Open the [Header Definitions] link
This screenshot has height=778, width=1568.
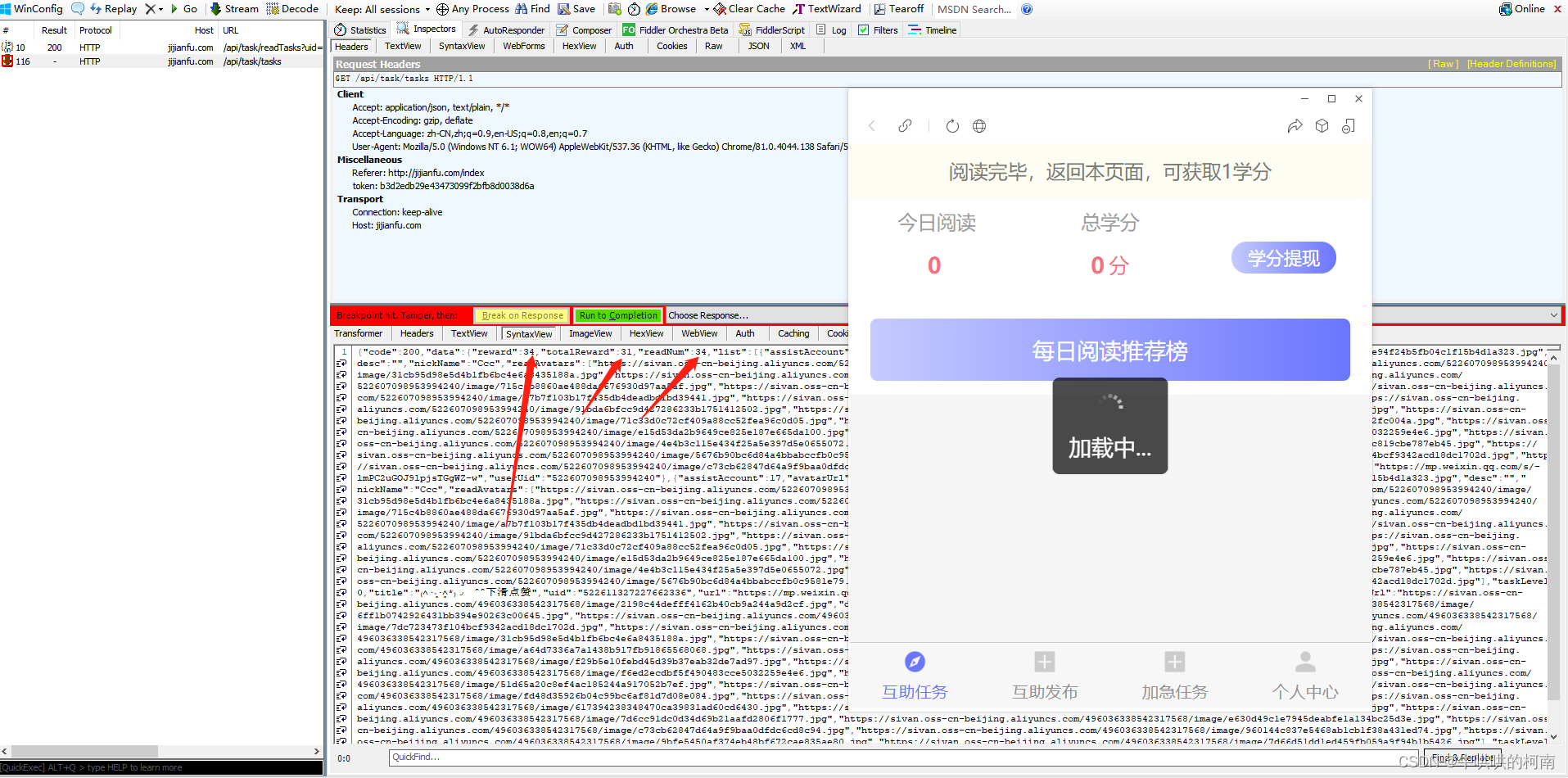(1512, 64)
